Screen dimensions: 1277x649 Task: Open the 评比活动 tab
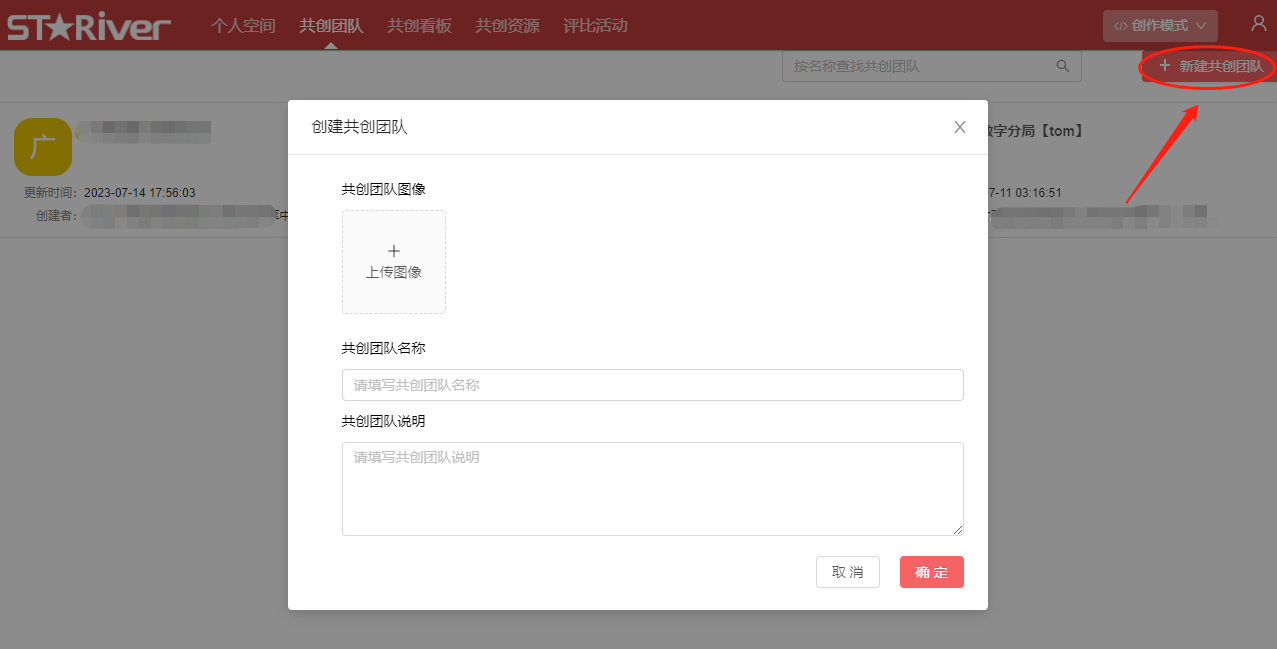(595, 26)
